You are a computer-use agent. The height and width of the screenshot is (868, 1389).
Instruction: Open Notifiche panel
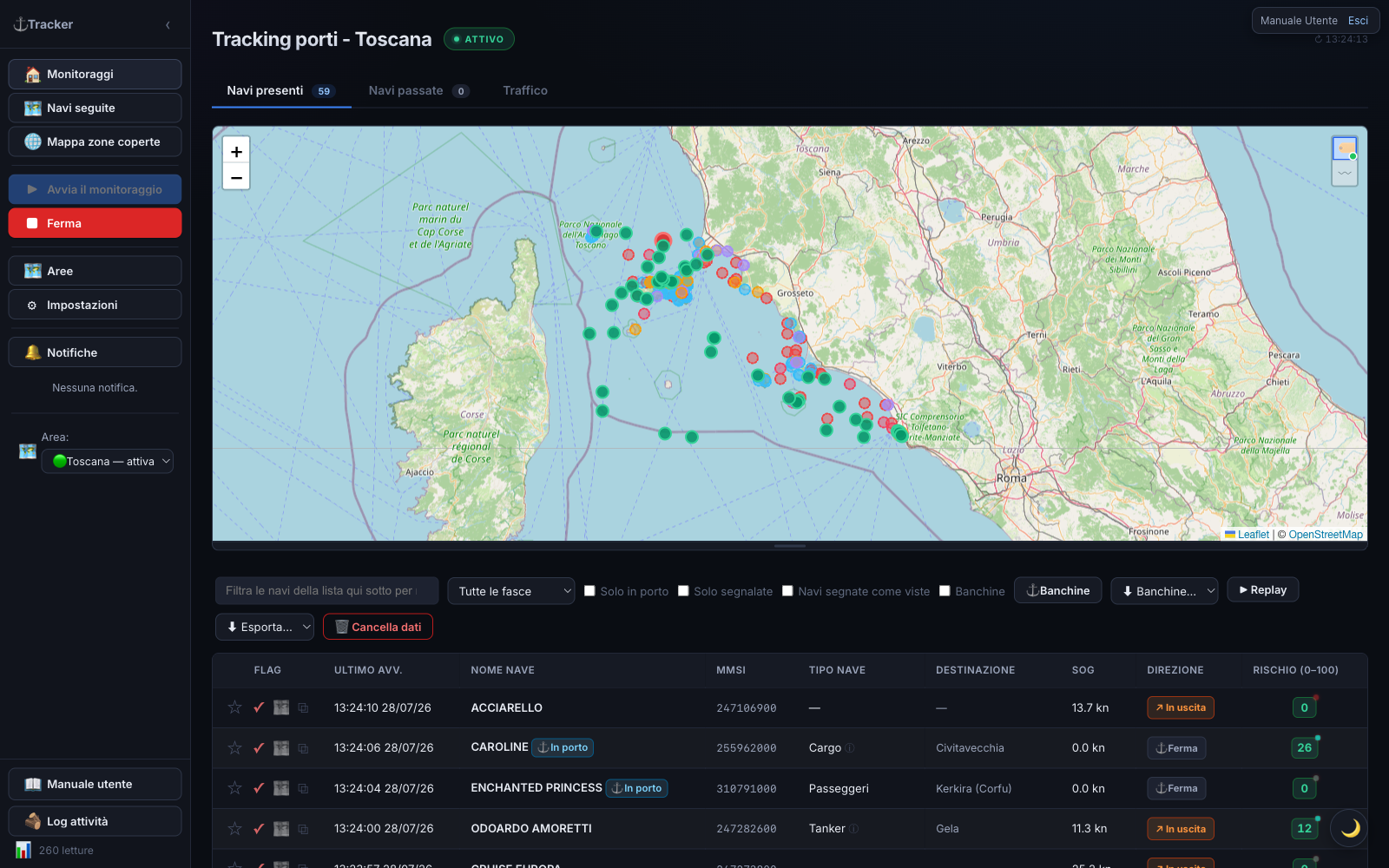click(x=95, y=352)
